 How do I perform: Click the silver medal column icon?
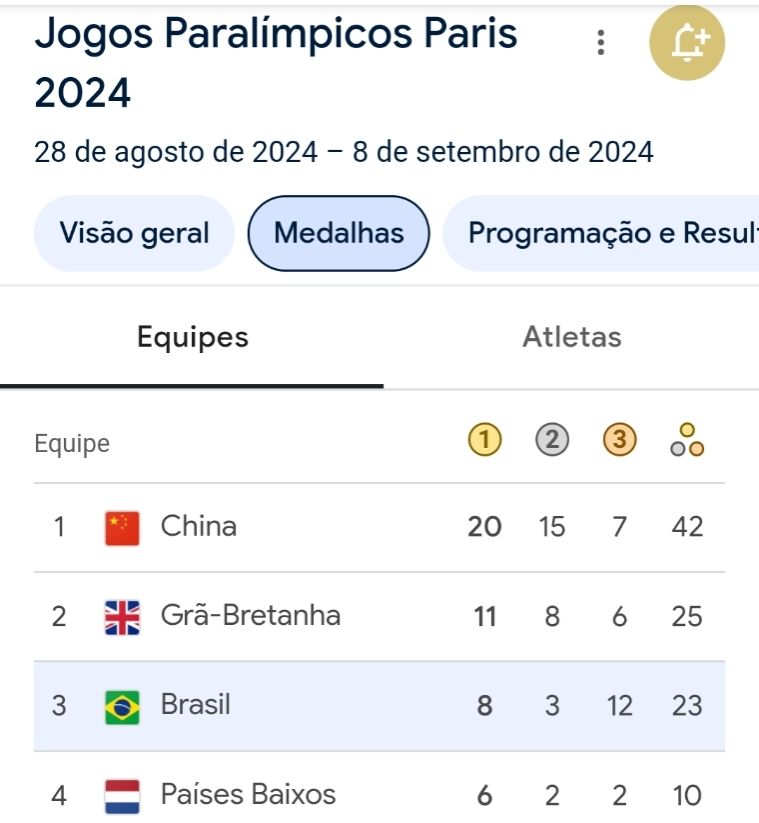tap(551, 440)
